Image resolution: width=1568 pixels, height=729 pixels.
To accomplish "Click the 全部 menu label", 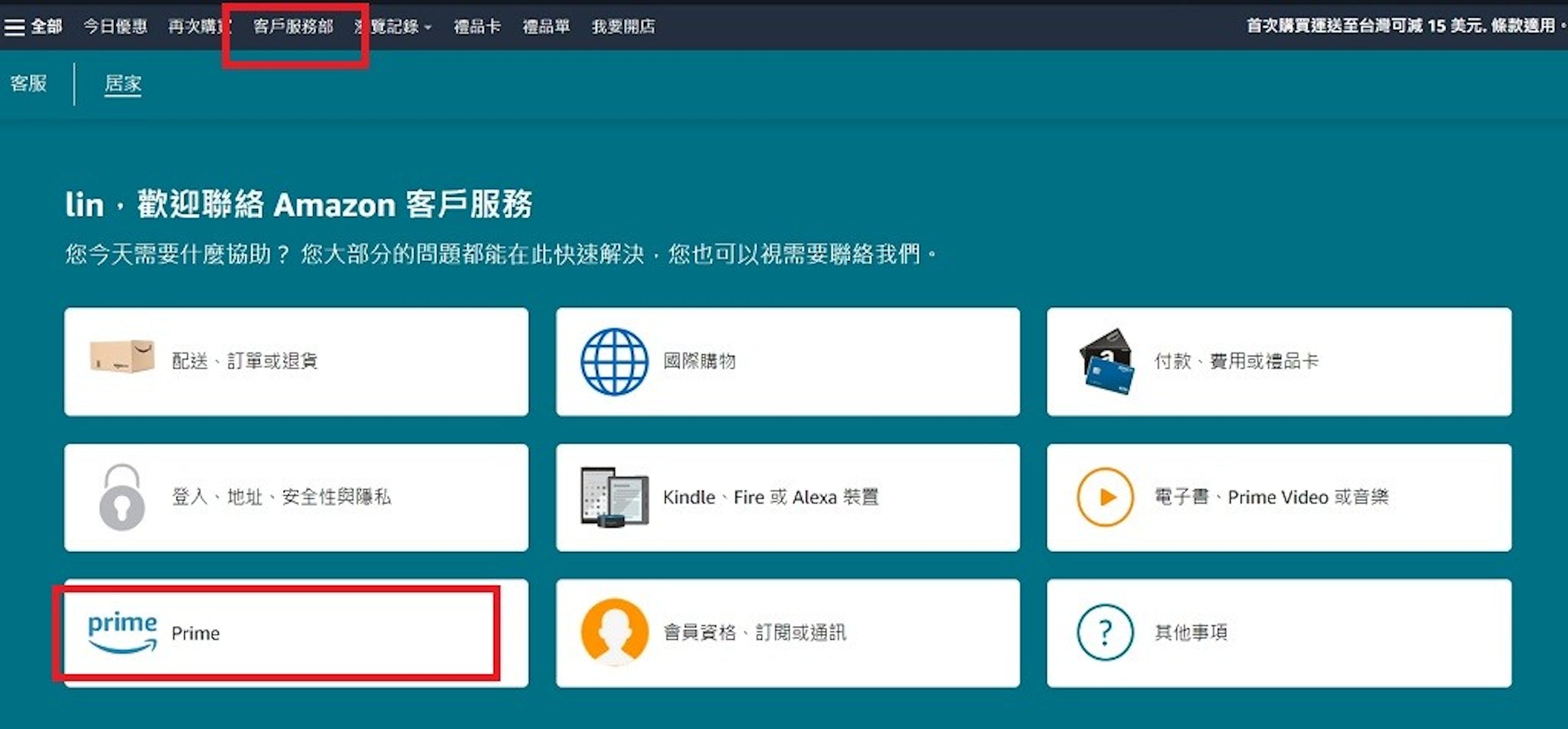I will pos(47,26).
